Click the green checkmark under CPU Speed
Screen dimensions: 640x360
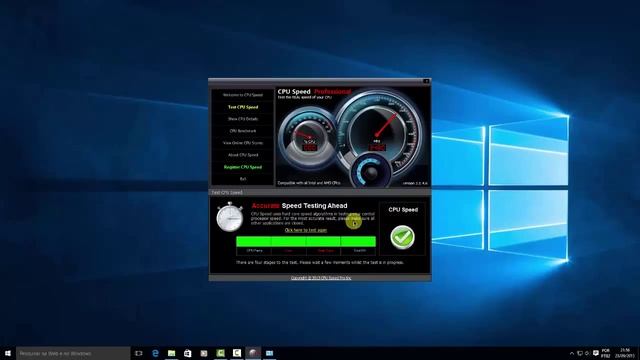pyautogui.click(x=402, y=237)
